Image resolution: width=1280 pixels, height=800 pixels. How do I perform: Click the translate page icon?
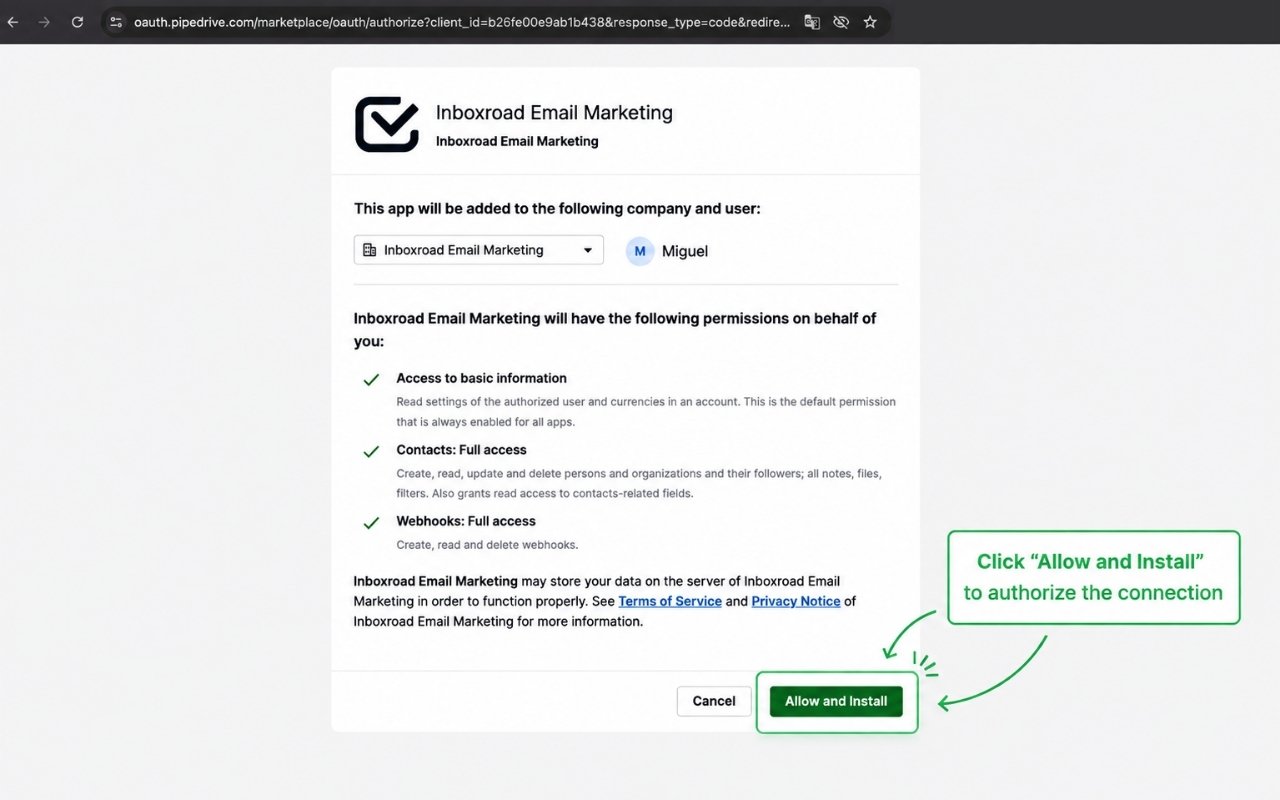pyautogui.click(x=812, y=22)
